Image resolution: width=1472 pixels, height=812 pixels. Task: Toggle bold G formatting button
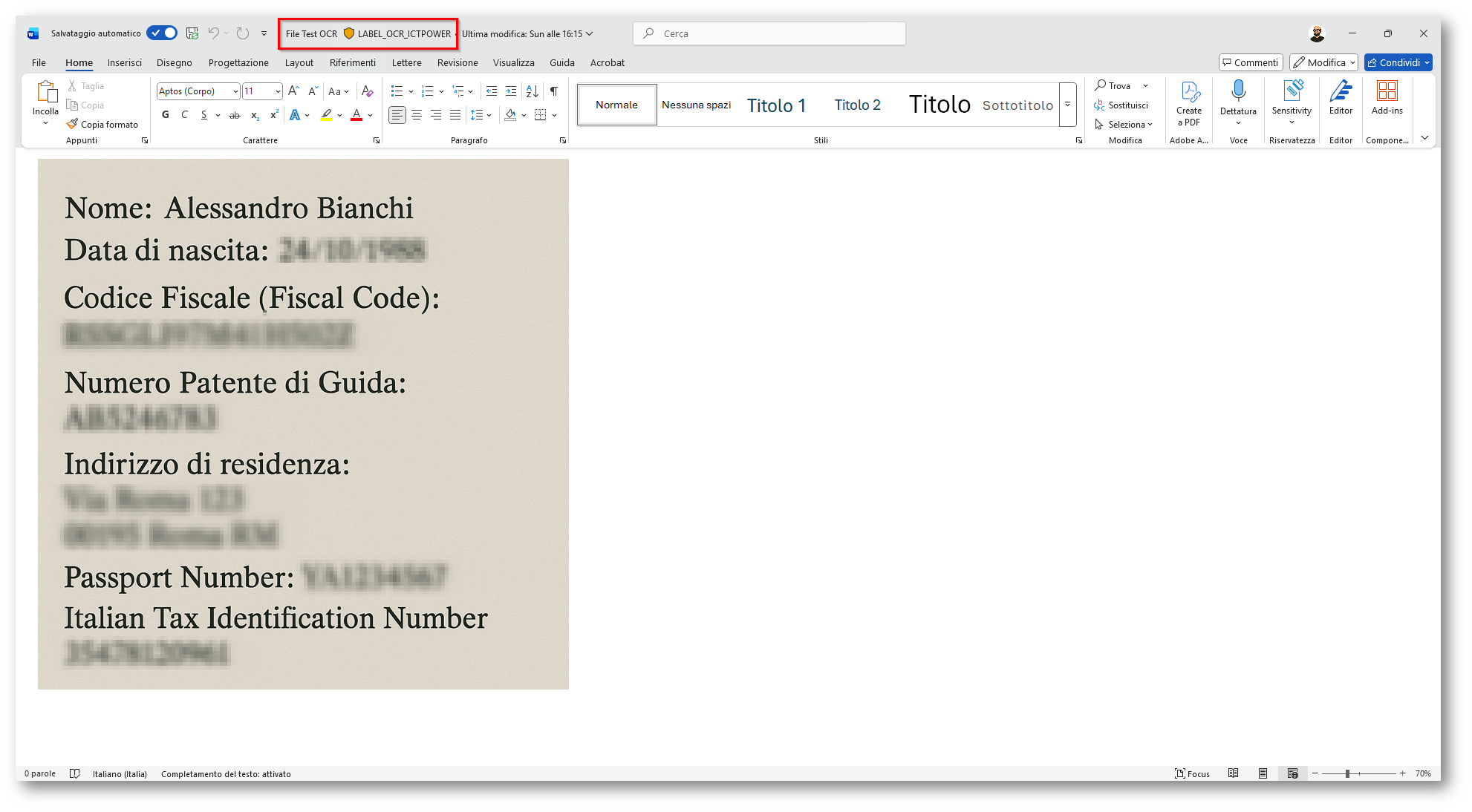(165, 115)
